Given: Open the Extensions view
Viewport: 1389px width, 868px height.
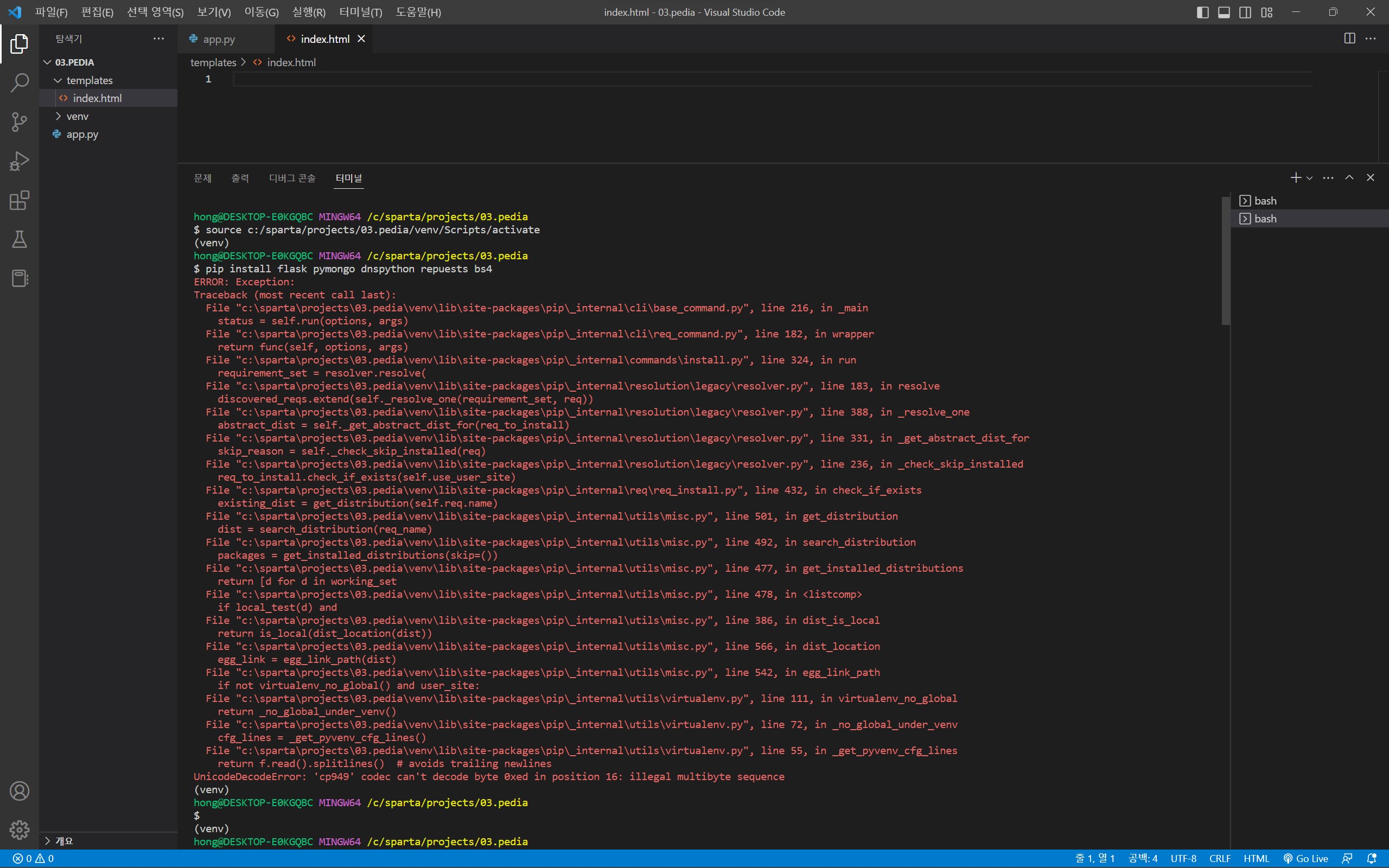Looking at the screenshot, I should coord(20,200).
